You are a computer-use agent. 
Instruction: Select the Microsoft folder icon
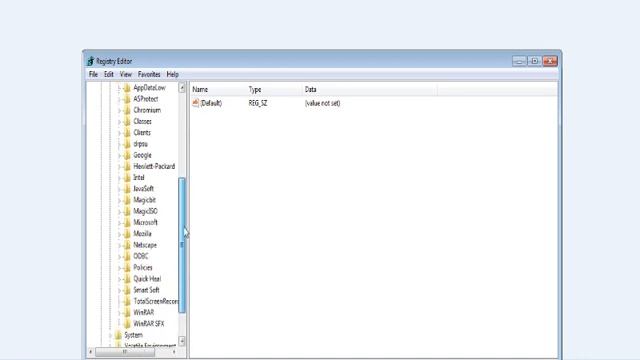[x=127, y=222]
